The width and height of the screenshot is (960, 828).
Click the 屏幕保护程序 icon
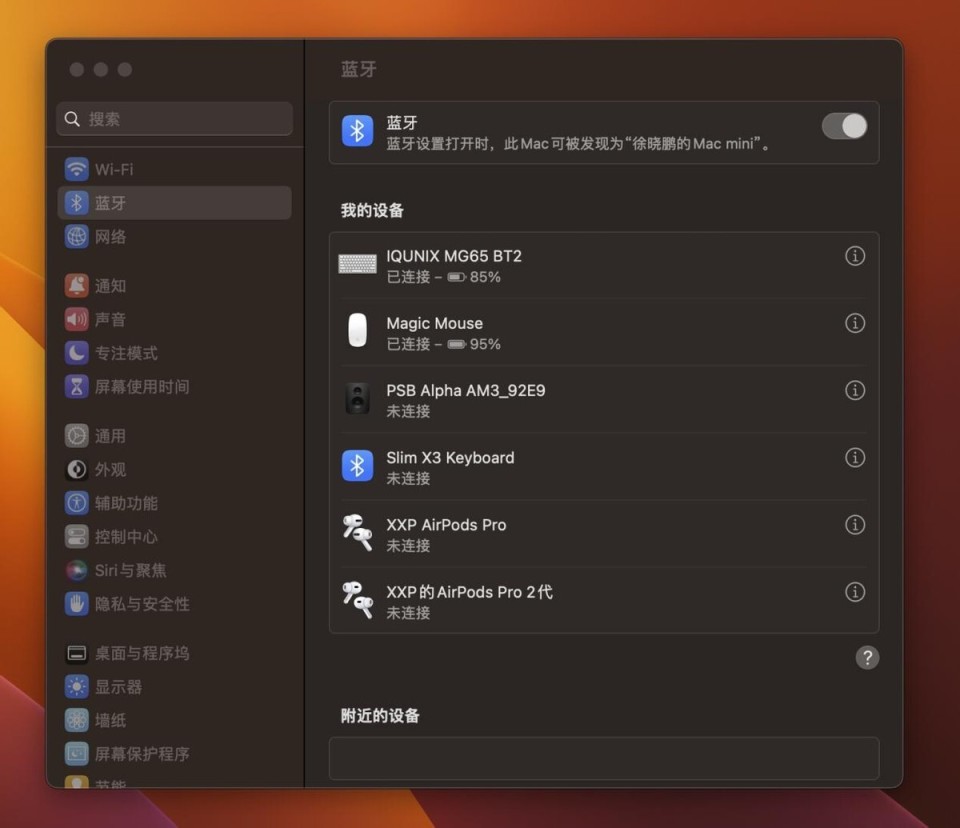point(77,754)
